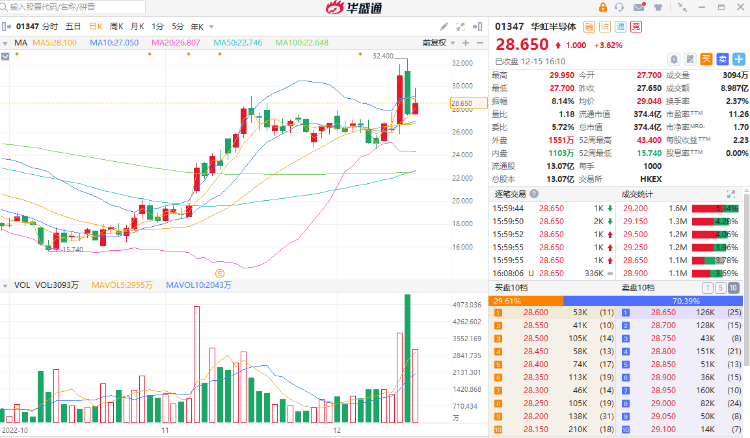The height and width of the screenshot is (438, 750).
Task: Set price alert bell icon
Action: click(674, 59)
